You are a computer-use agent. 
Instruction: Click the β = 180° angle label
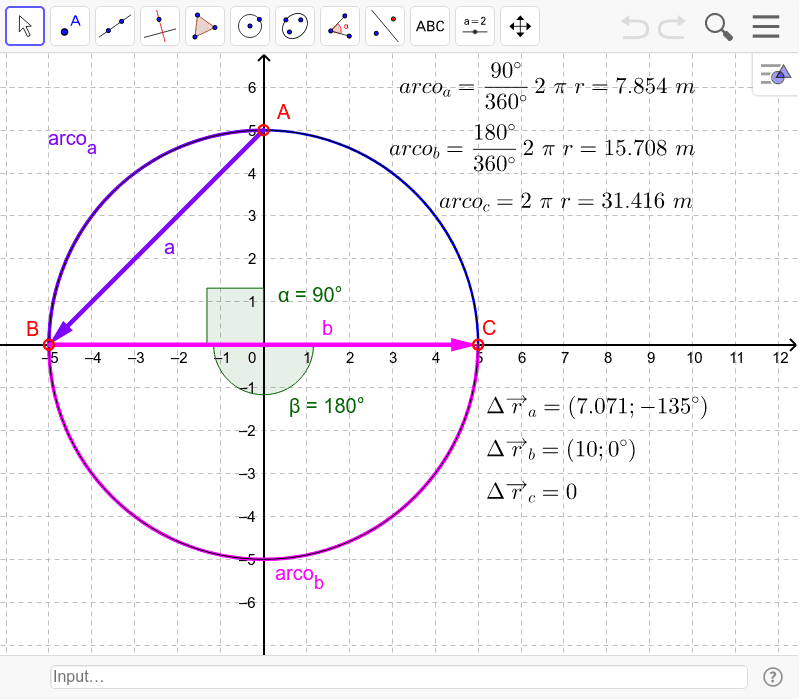pyautogui.click(x=327, y=406)
